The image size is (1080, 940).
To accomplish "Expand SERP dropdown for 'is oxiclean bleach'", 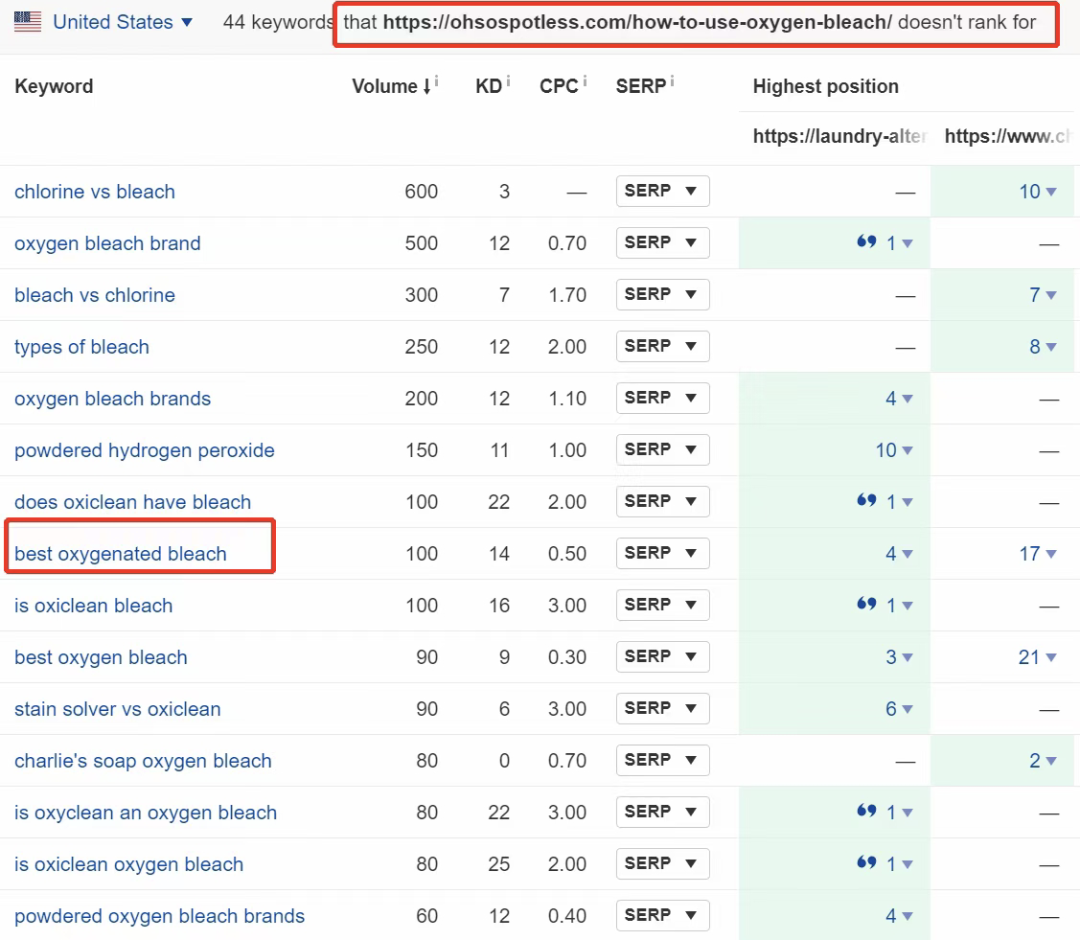I will (662, 605).
